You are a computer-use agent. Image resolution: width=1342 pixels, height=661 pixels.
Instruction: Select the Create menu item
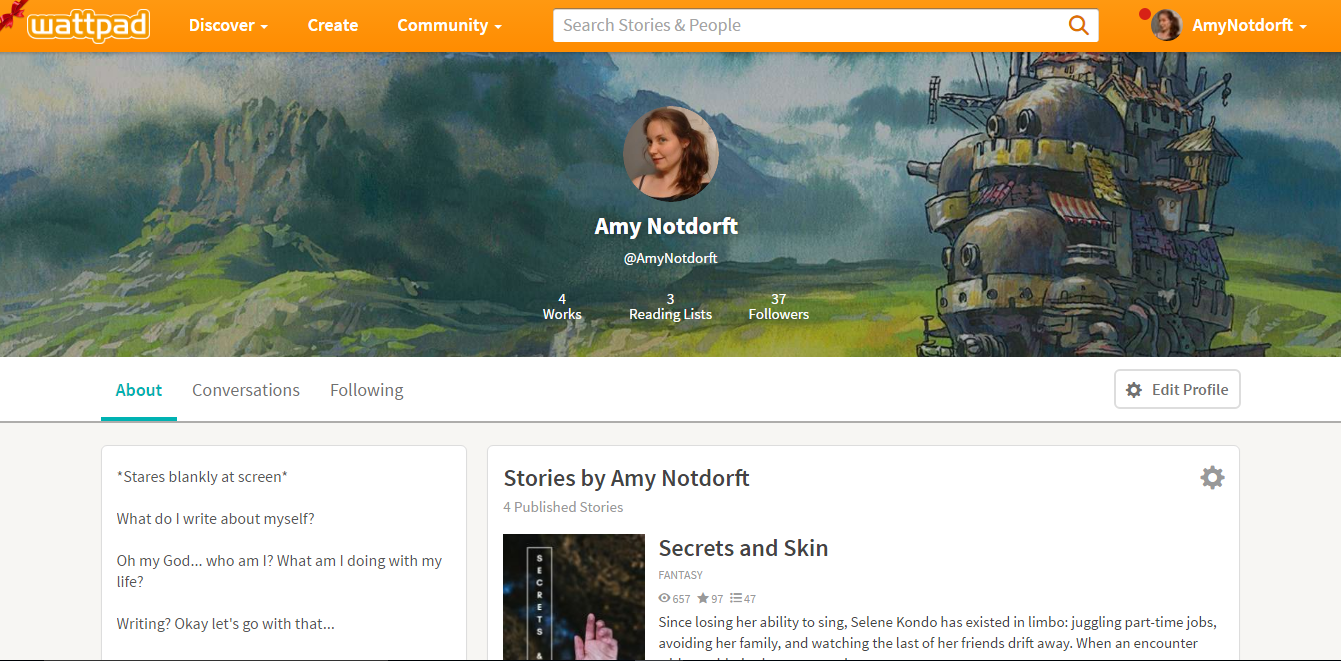pyautogui.click(x=332, y=25)
